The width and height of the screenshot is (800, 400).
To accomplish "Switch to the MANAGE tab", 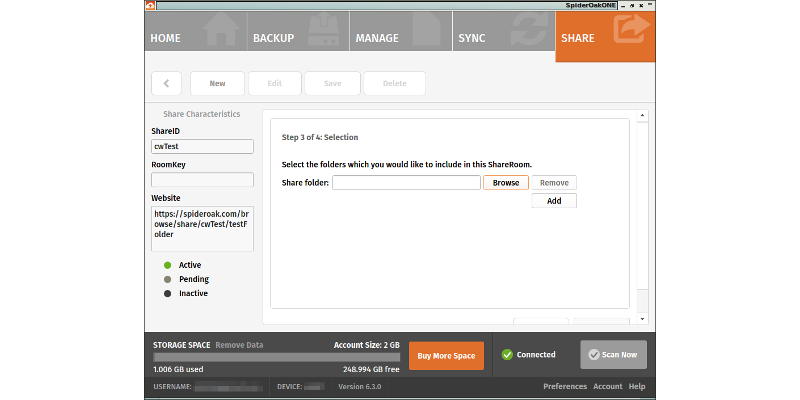I will tap(377, 38).
